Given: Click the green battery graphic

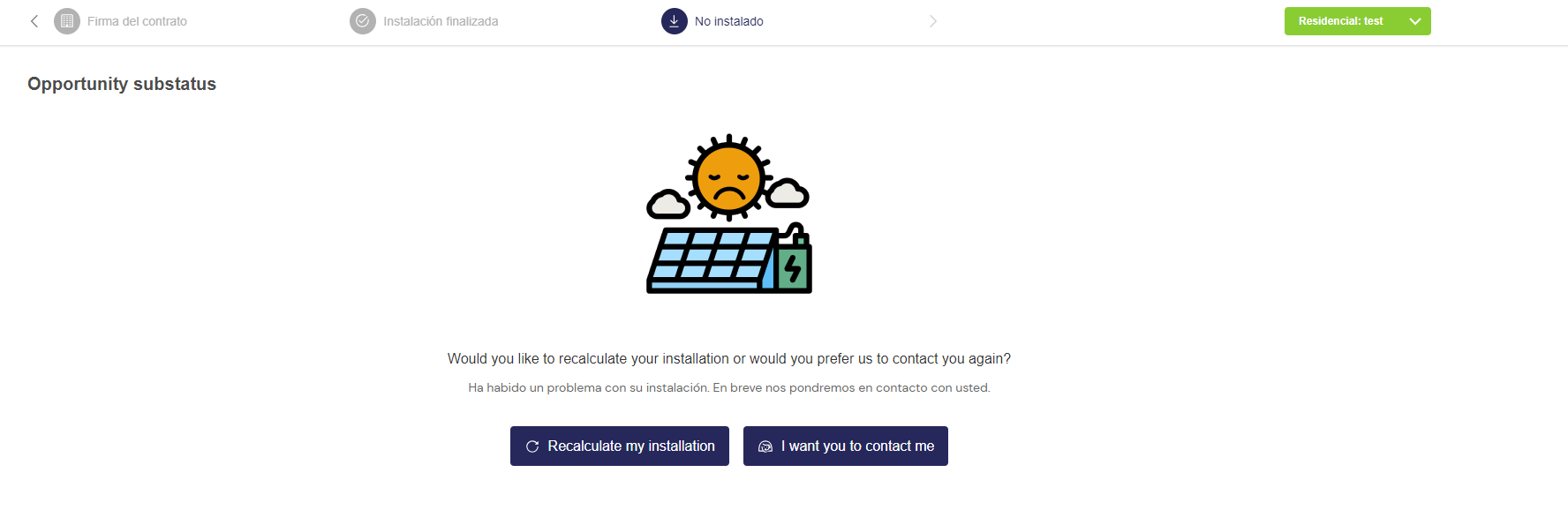Looking at the screenshot, I should pos(794,260).
